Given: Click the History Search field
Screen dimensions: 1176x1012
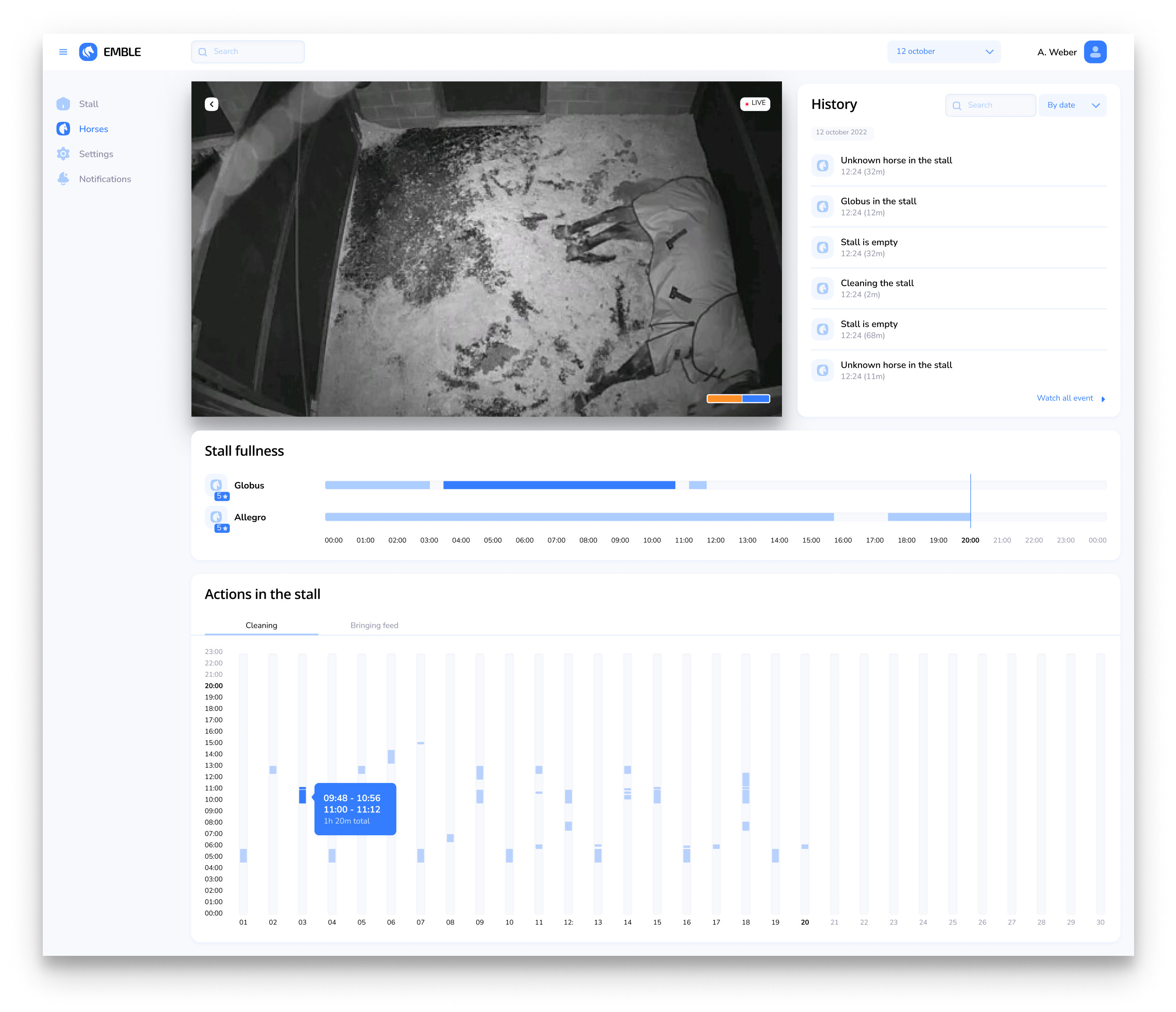Looking at the screenshot, I should [990, 105].
